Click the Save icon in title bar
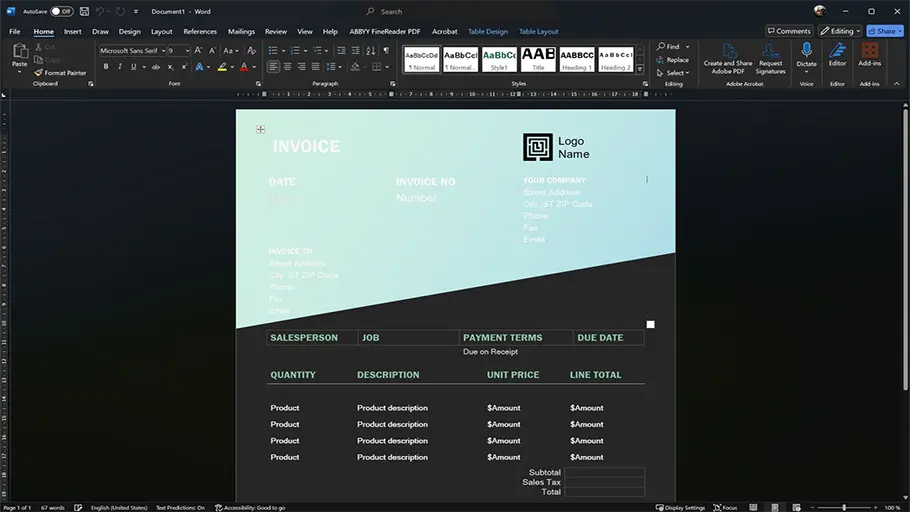Image resolution: width=910 pixels, height=512 pixels. click(x=86, y=11)
